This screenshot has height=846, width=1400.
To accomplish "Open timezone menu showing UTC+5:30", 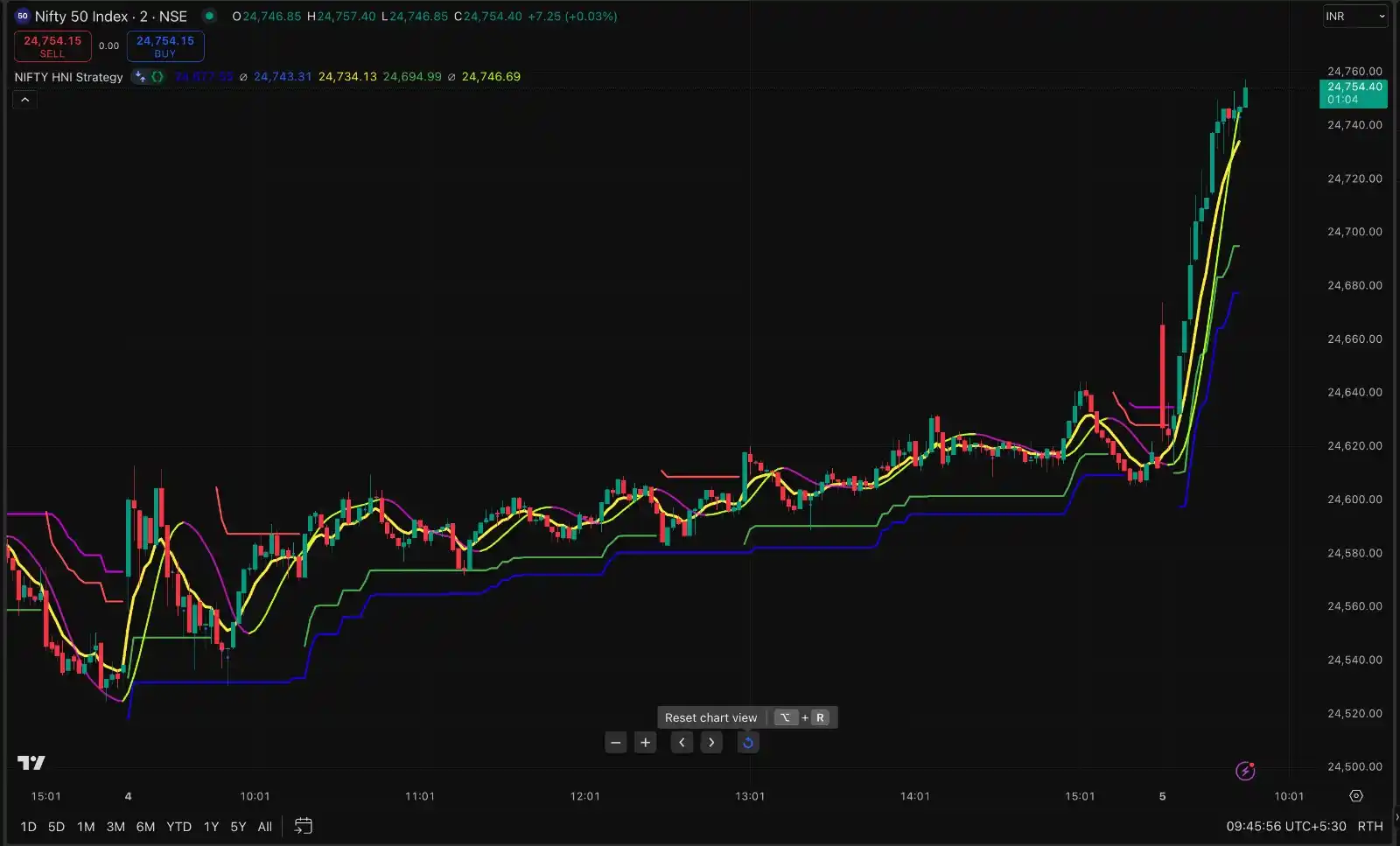I will (x=1285, y=826).
